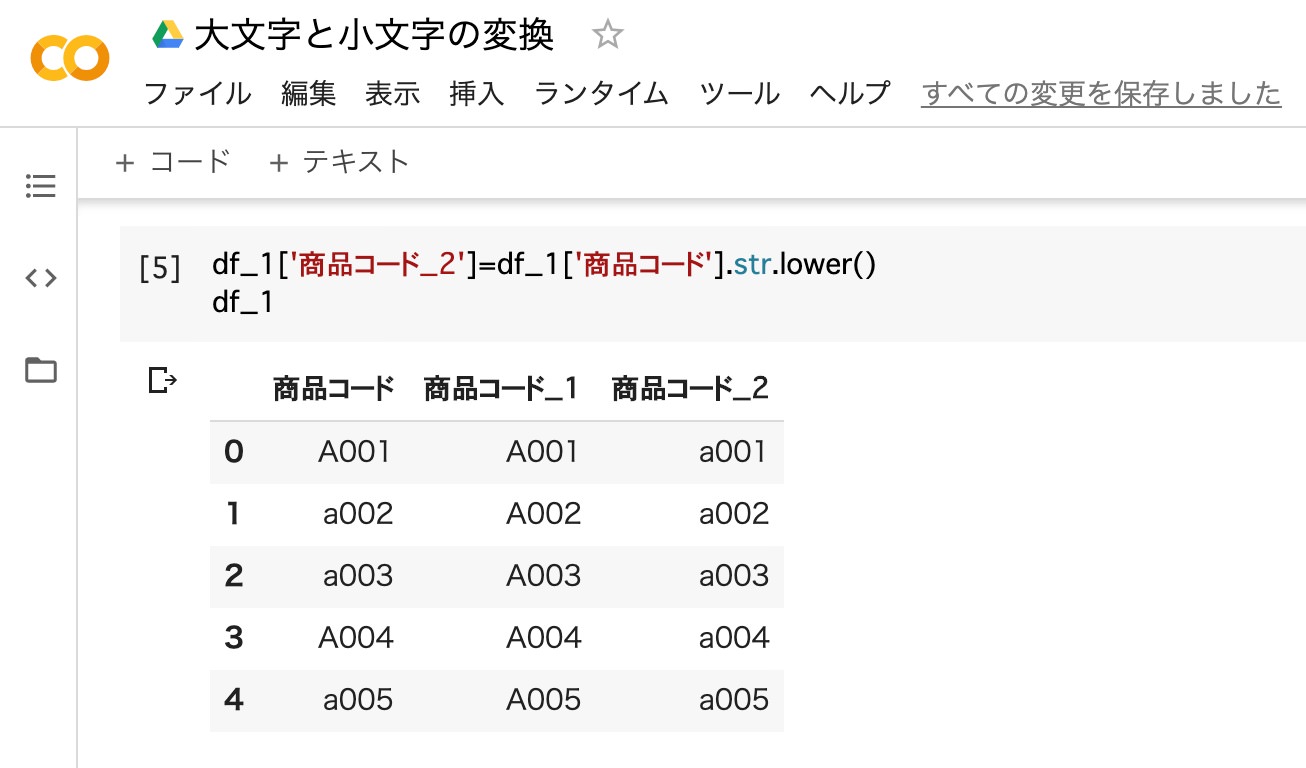Open the ランタイム menu
This screenshot has width=1306, height=768.
pos(601,94)
